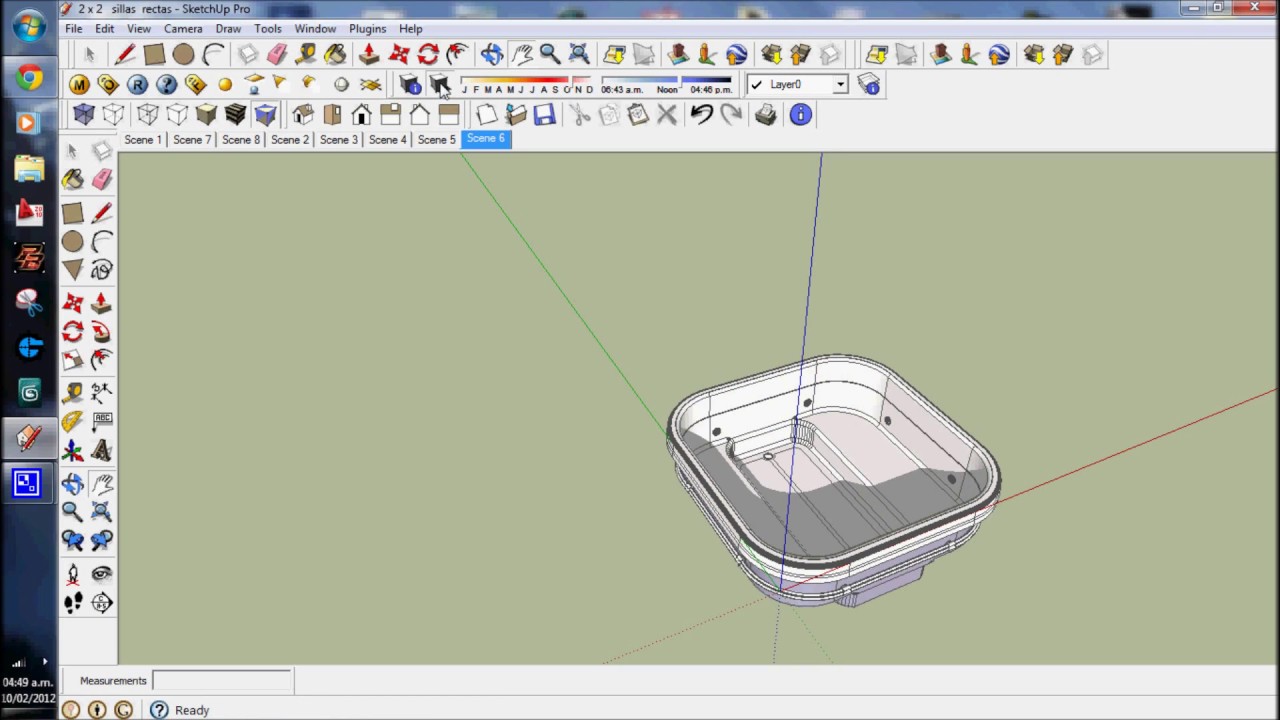This screenshot has height=720, width=1280.
Task: Switch to the Top view
Action: click(333, 115)
